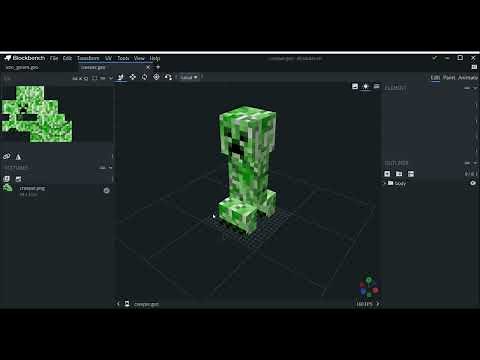
Task: Toggle visibility eye of body group
Action: click(473, 183)
